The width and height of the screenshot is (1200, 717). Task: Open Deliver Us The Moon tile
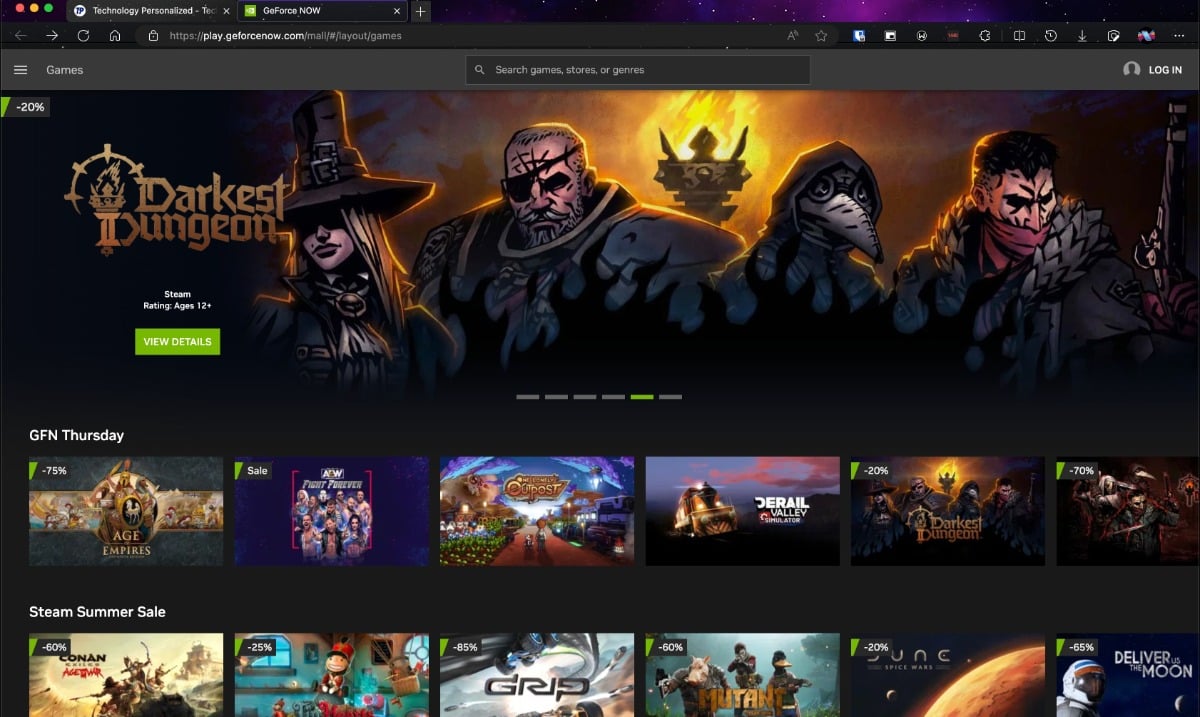click(x=1128, y=675)
